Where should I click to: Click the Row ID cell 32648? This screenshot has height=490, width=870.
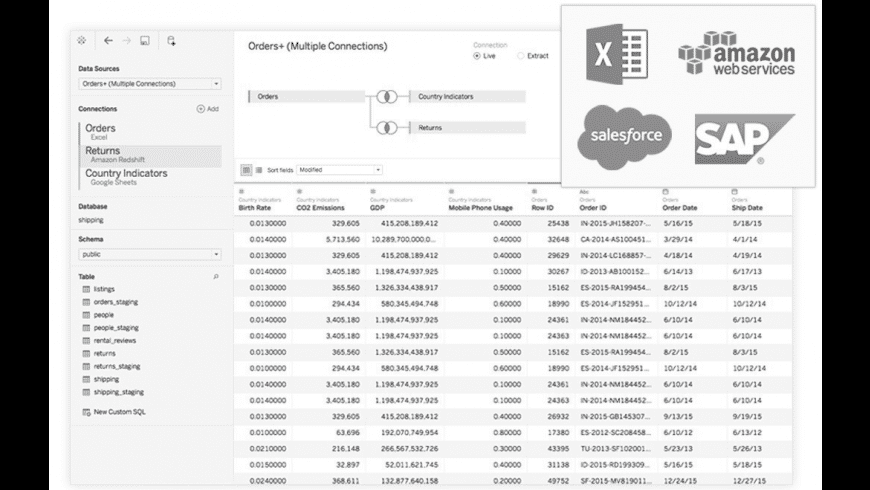coord(558,240)
